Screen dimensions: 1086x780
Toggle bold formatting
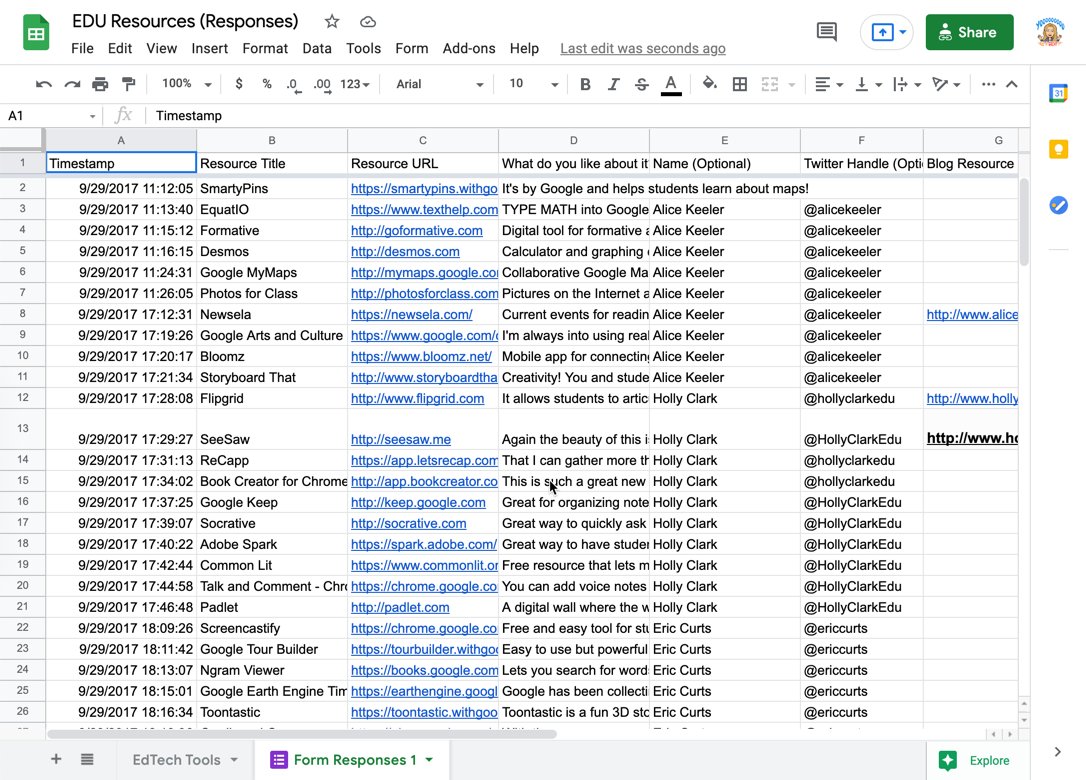(585, 84)
